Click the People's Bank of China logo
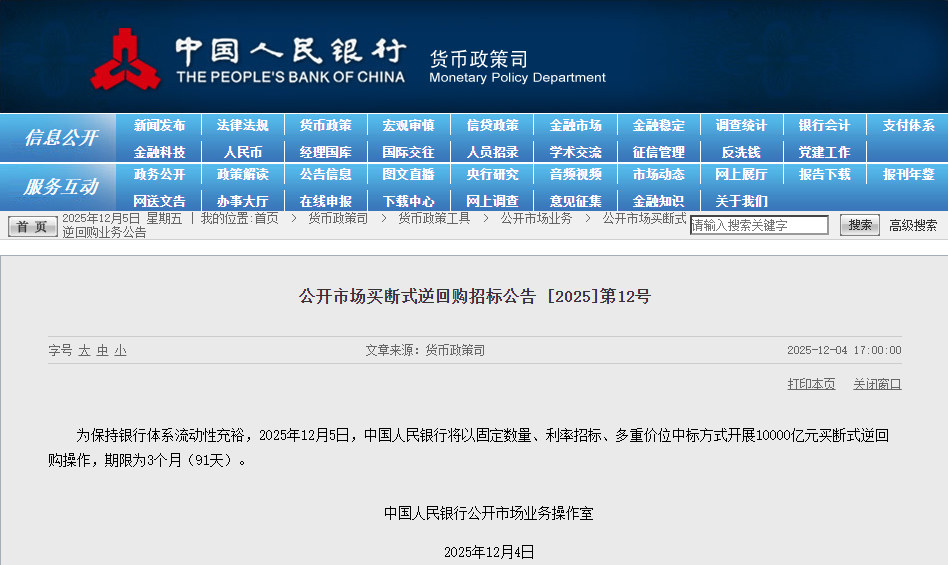948x565 pixels. (126, 58)
